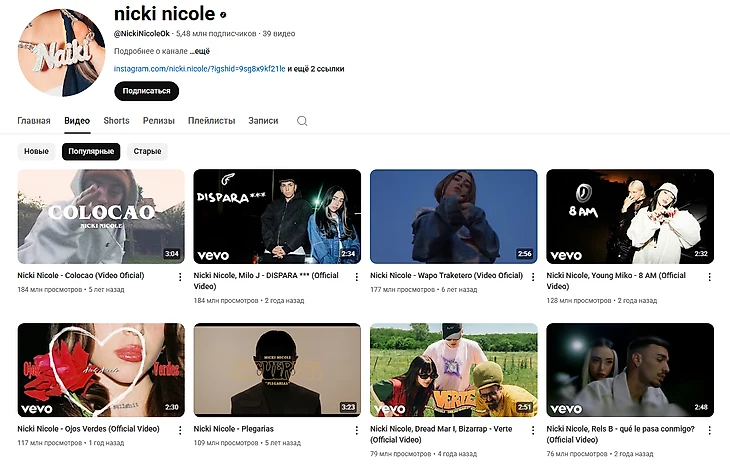Open three-dot menu for Verte video
Screen dimensions: 730x465
click(x=533, y=431)
